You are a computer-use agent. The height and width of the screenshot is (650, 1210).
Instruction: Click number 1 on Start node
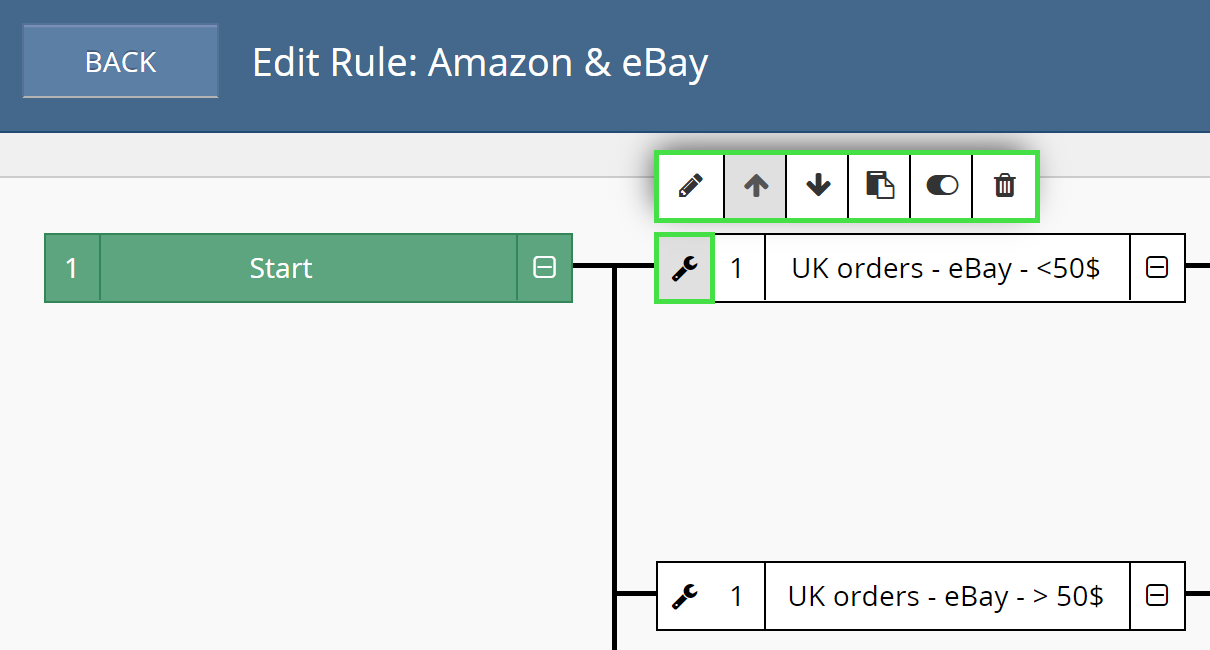pos(72,268)
